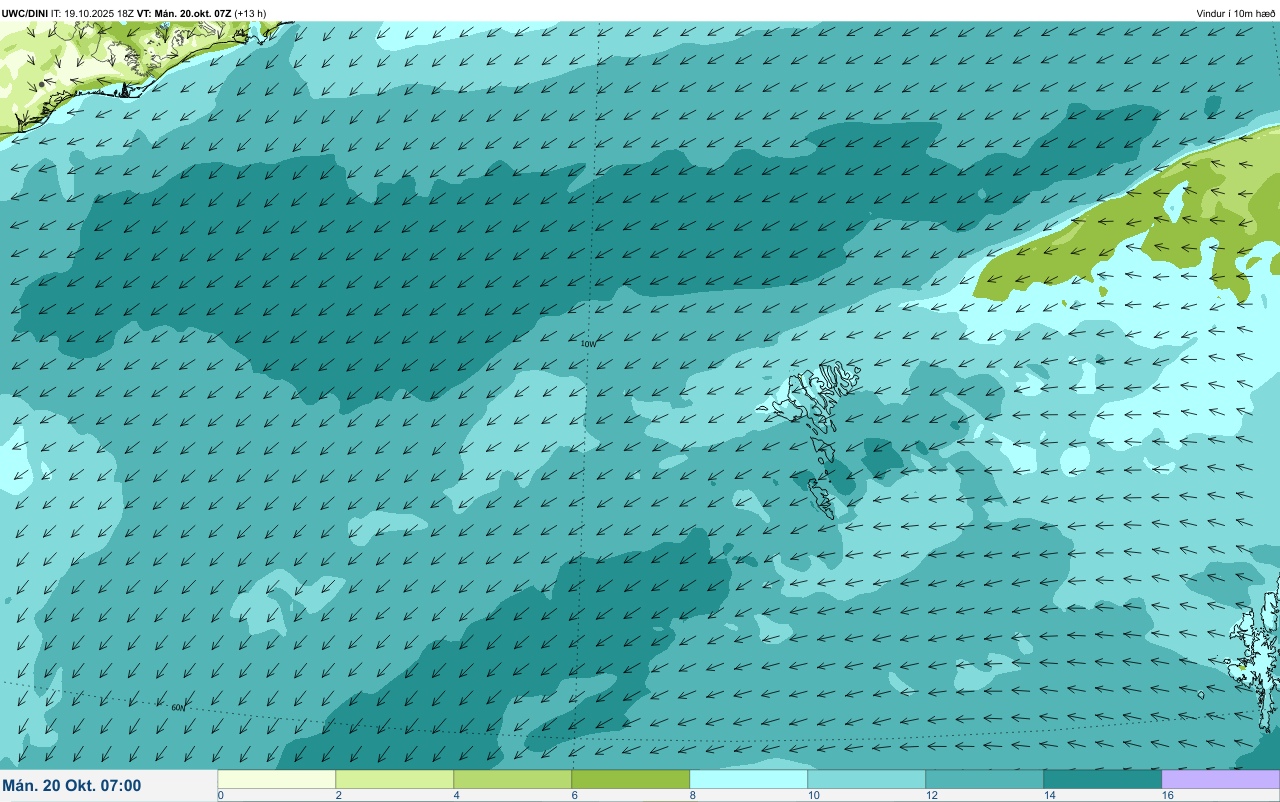This screenshot has width=1280, height=802.
Task: Click the 'Vindur í 10m hæð' title text
Action: coord(1236,13)
